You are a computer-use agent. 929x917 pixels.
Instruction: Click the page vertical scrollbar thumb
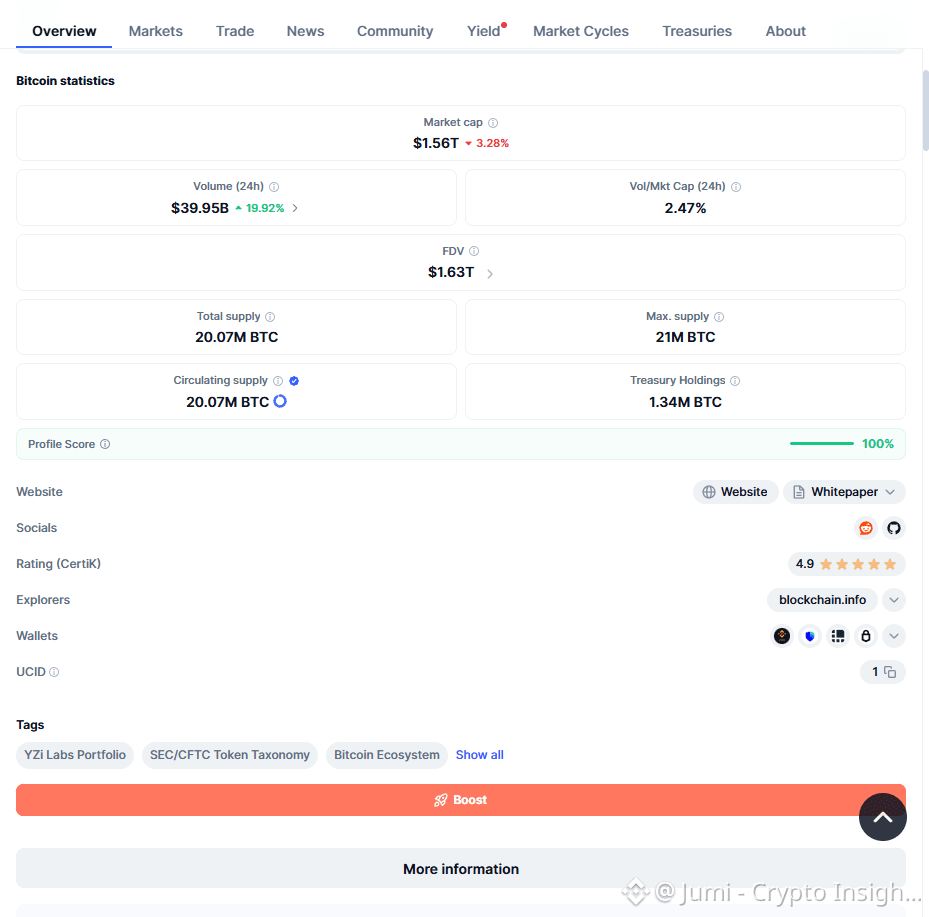pyautogui.click(x=925, y=111)
